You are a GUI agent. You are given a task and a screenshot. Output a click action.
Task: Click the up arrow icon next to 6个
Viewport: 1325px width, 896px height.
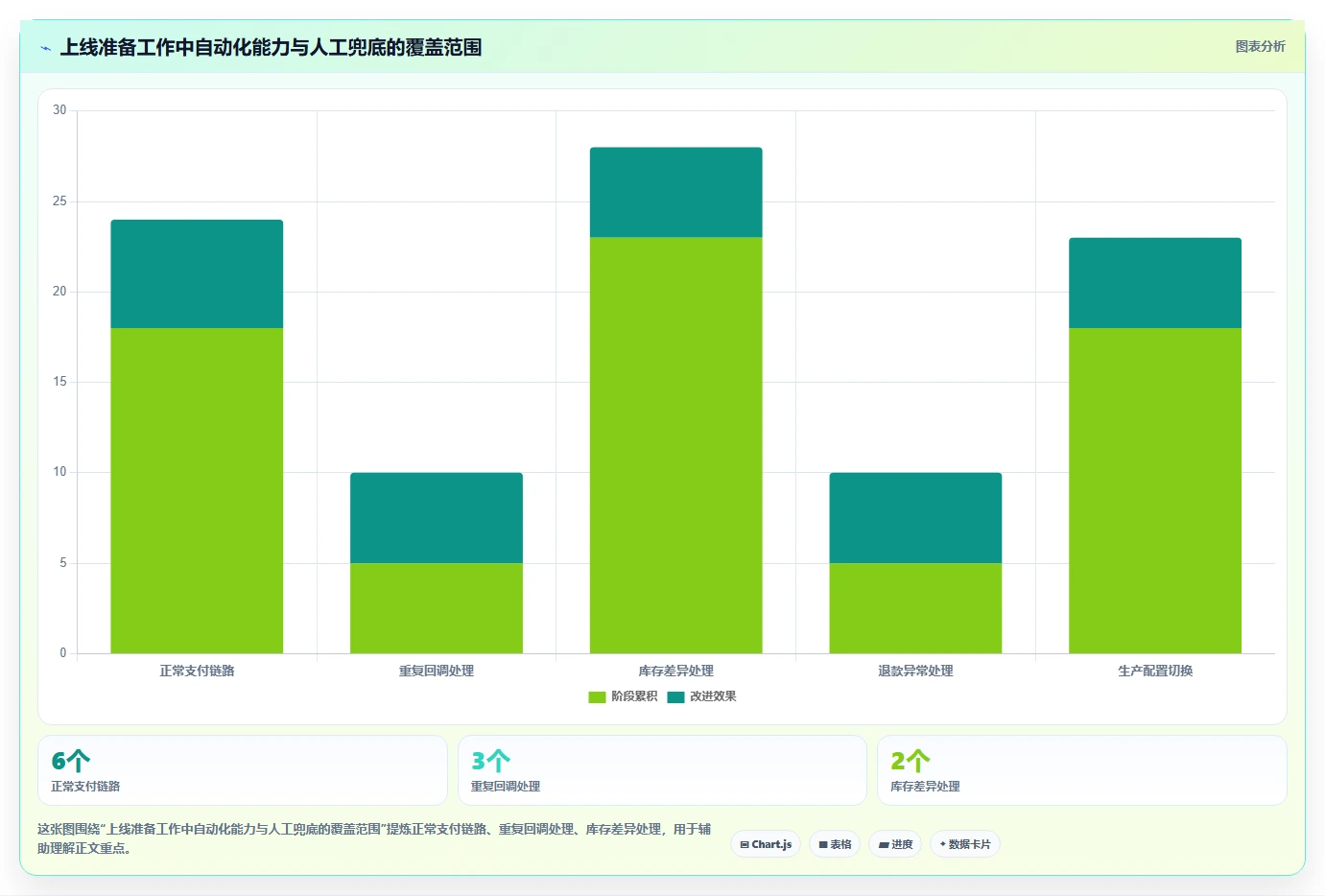coord(79,761)
